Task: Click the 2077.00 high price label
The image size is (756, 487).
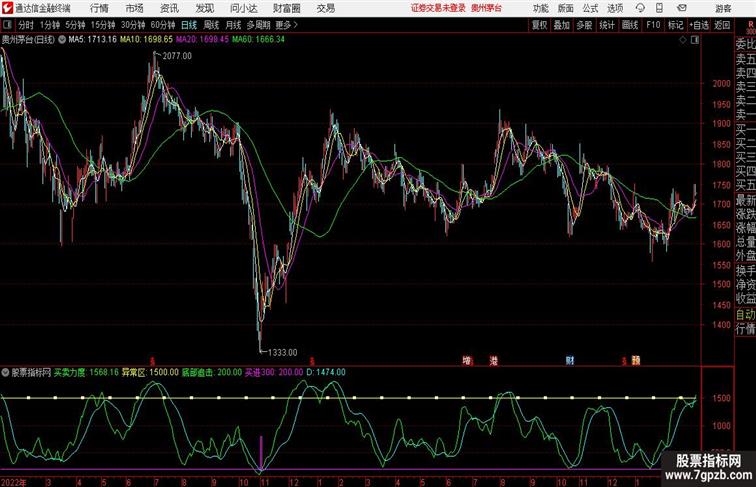Action: (177, 56)
